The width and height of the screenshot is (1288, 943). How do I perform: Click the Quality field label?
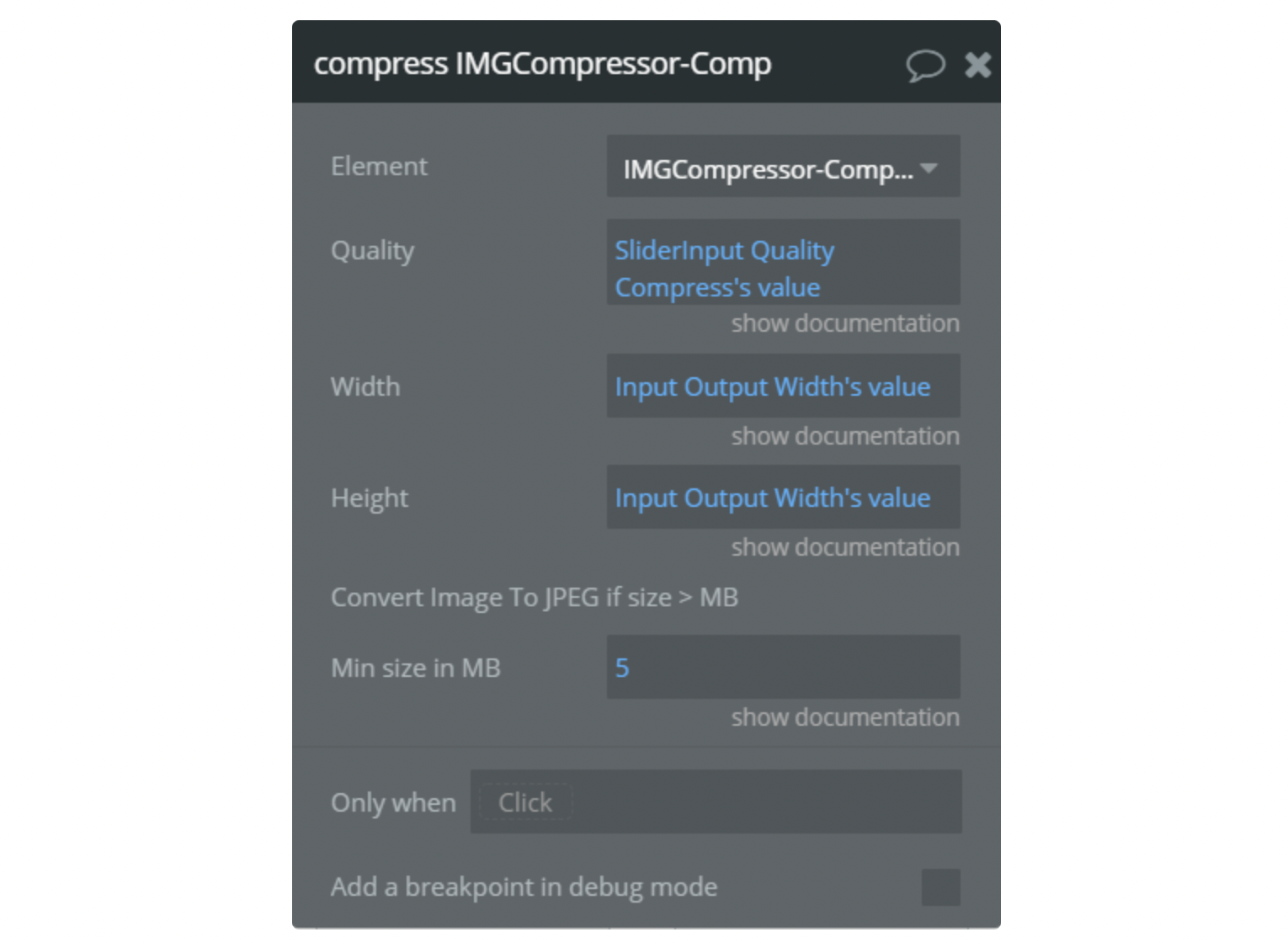372,251
